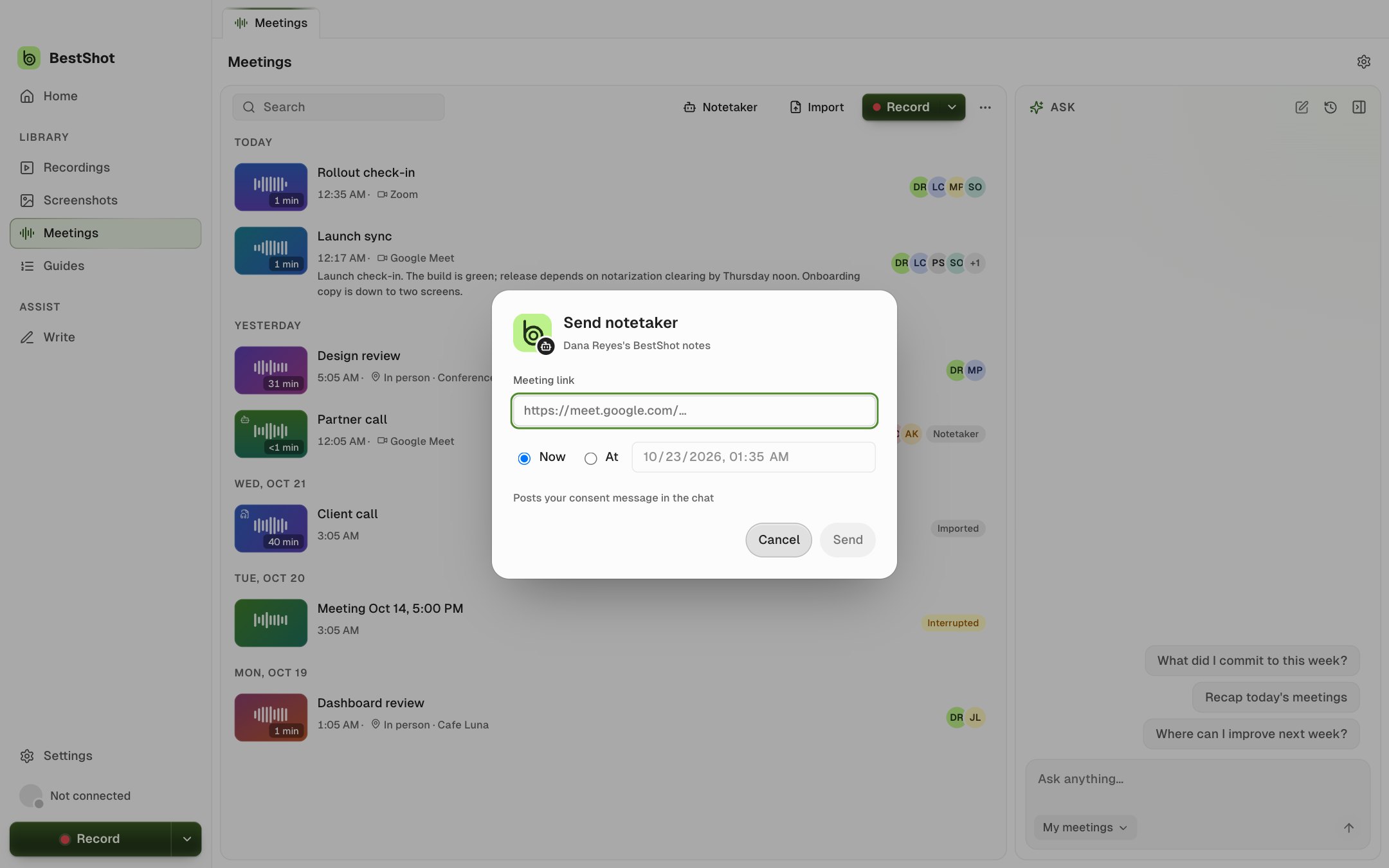This screenshot has width=1389, height=868.
Task: Click Send in the notetaker dialog
Action: (x=848, y=539)
